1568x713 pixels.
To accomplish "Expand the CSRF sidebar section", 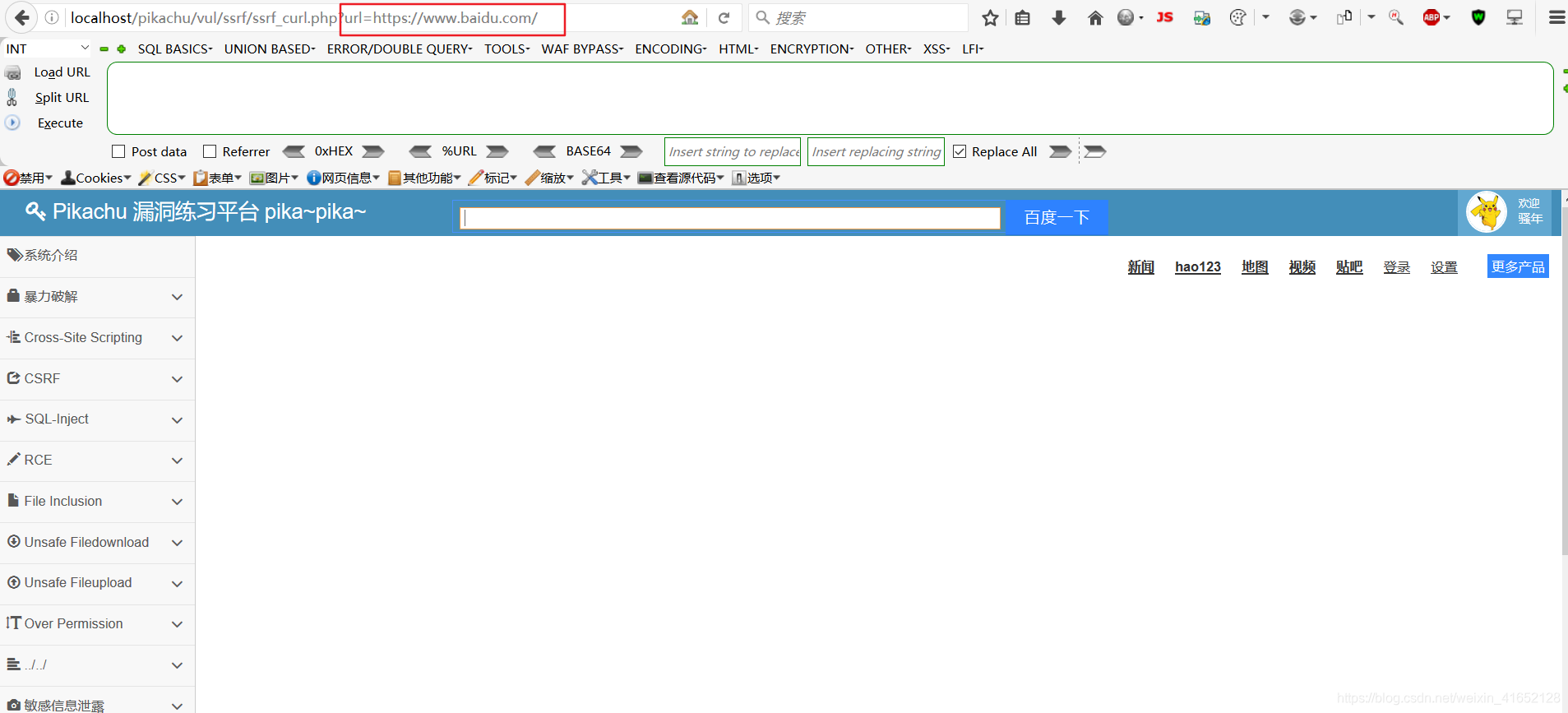I will (x=97, y=379).
